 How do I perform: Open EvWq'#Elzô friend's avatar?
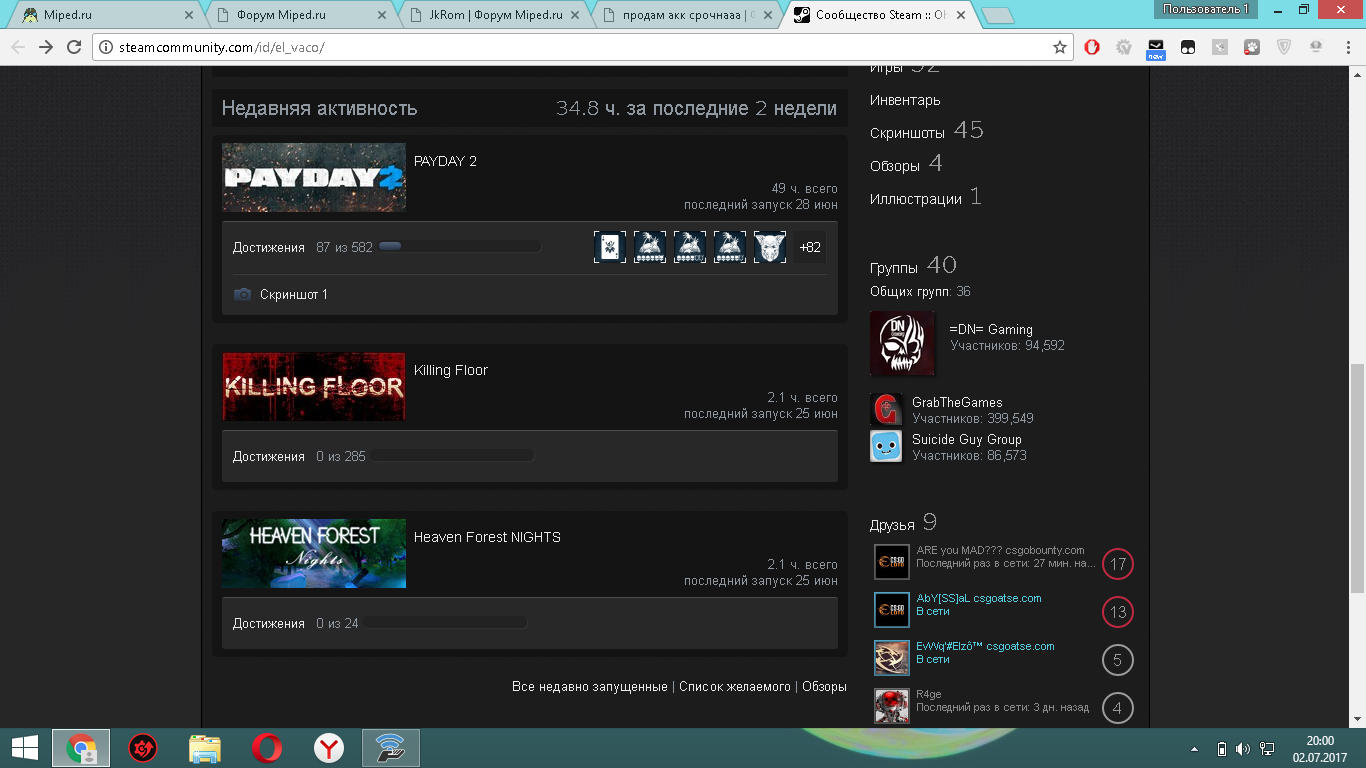coord(892,658)
